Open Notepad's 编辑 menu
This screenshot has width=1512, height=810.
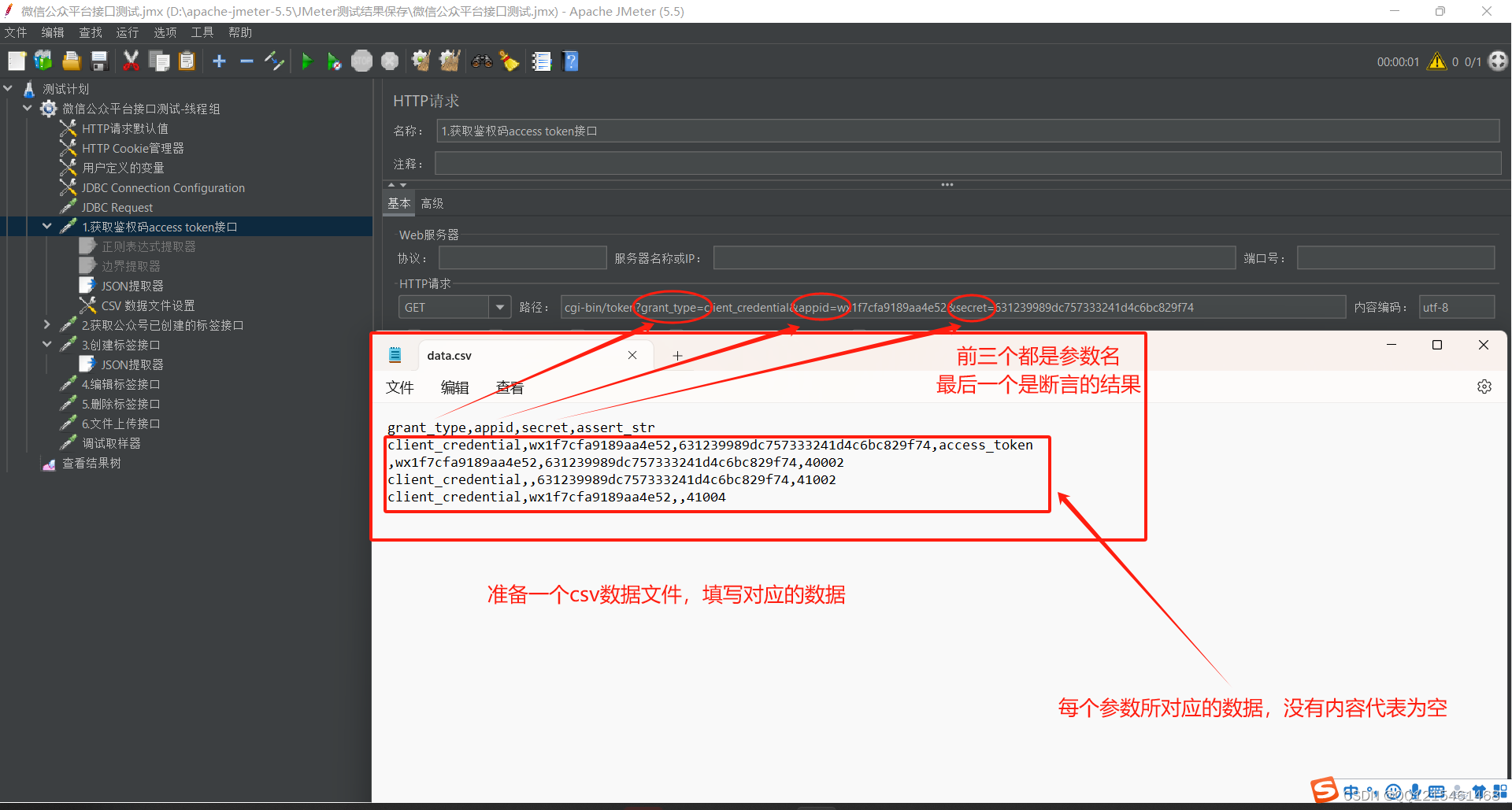pos(454,387)
